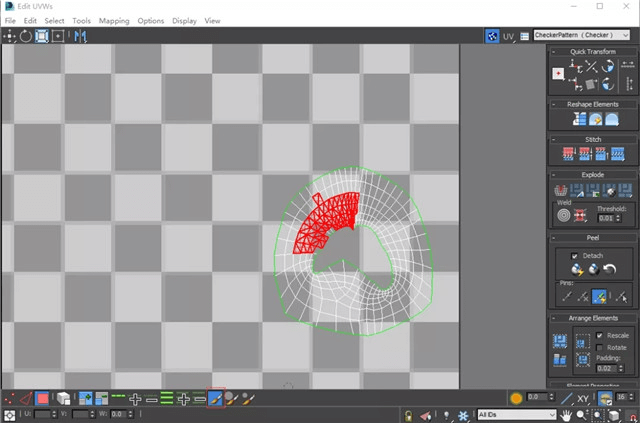Click the Target Weld icon
Image resolution: width=640 pixels, height=423 pixels.
[x=564, y=215]
